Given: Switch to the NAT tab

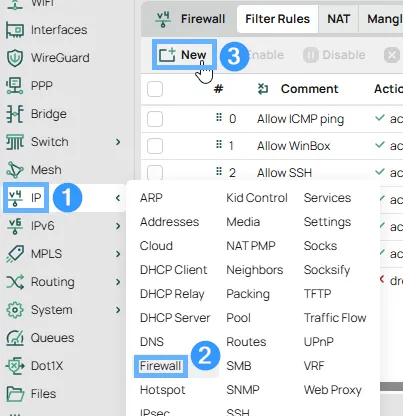Looking at the screenshot, I should 338,19.
